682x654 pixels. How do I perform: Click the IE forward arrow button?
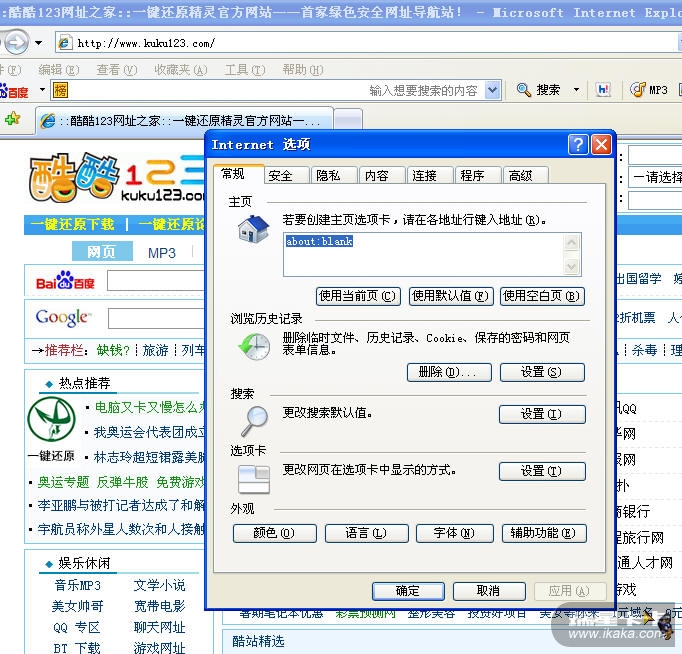click(x=16, y=43)
